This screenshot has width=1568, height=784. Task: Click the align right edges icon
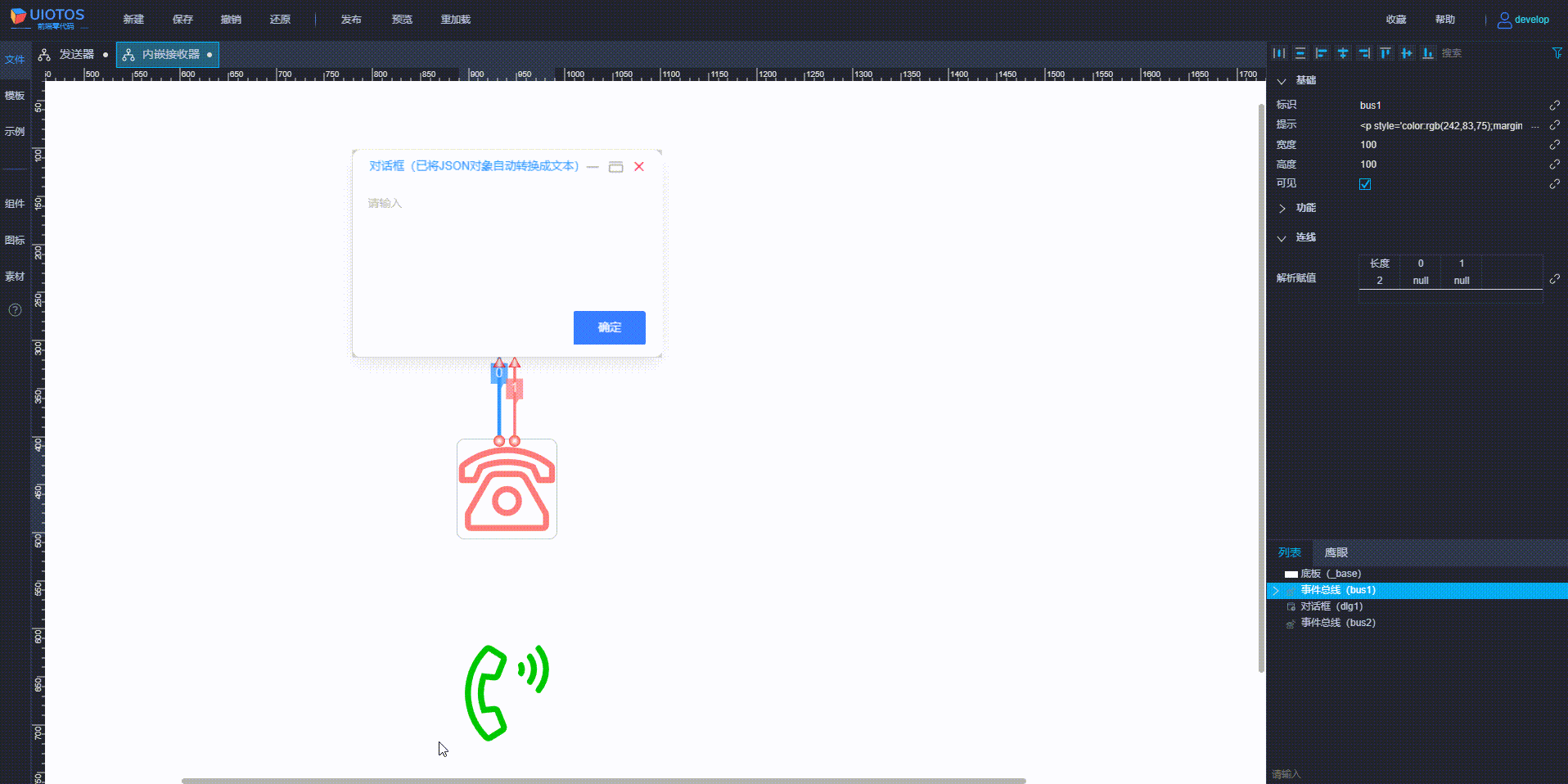[1364, 53]
